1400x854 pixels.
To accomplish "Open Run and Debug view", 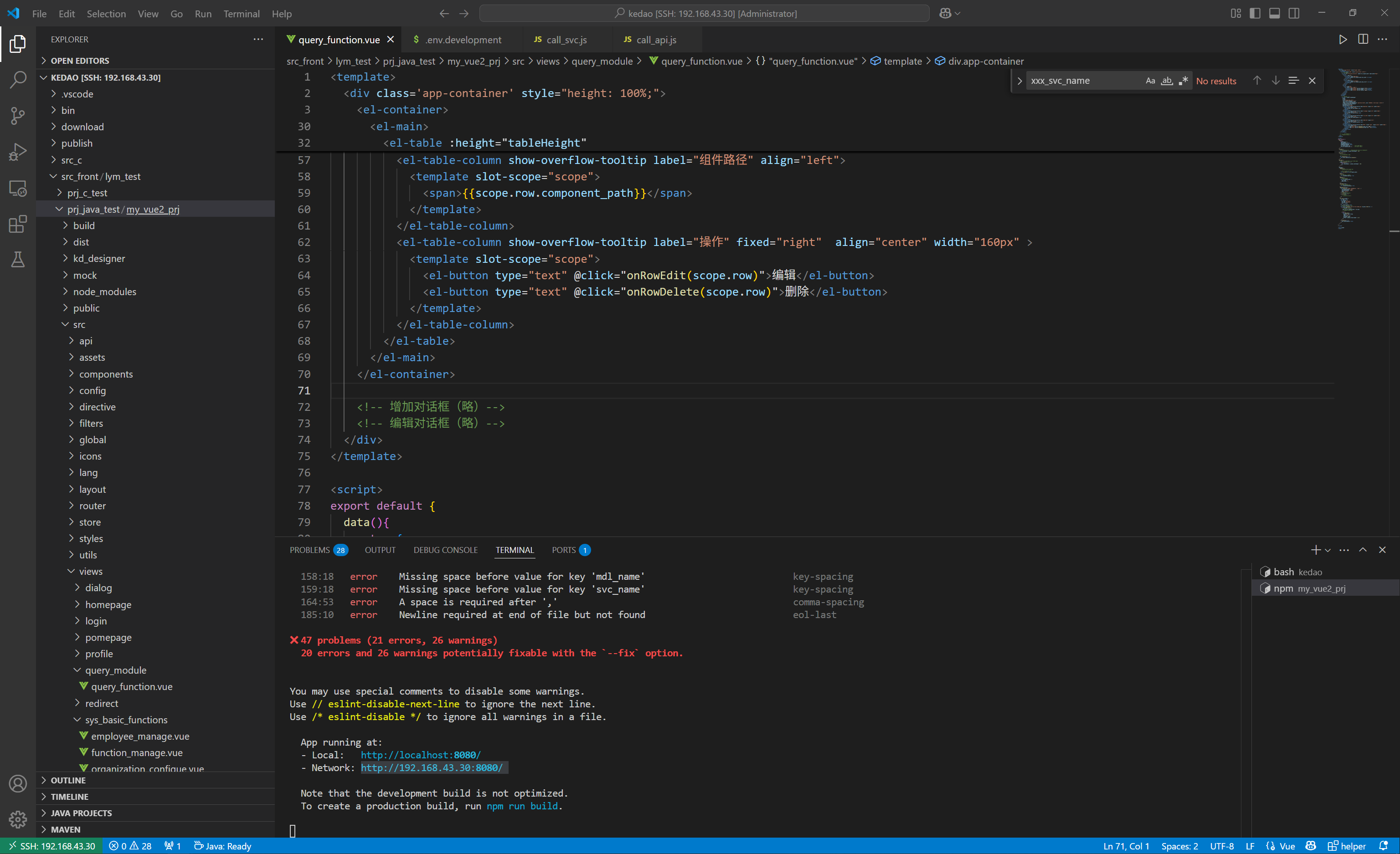I will click(18, 152).
